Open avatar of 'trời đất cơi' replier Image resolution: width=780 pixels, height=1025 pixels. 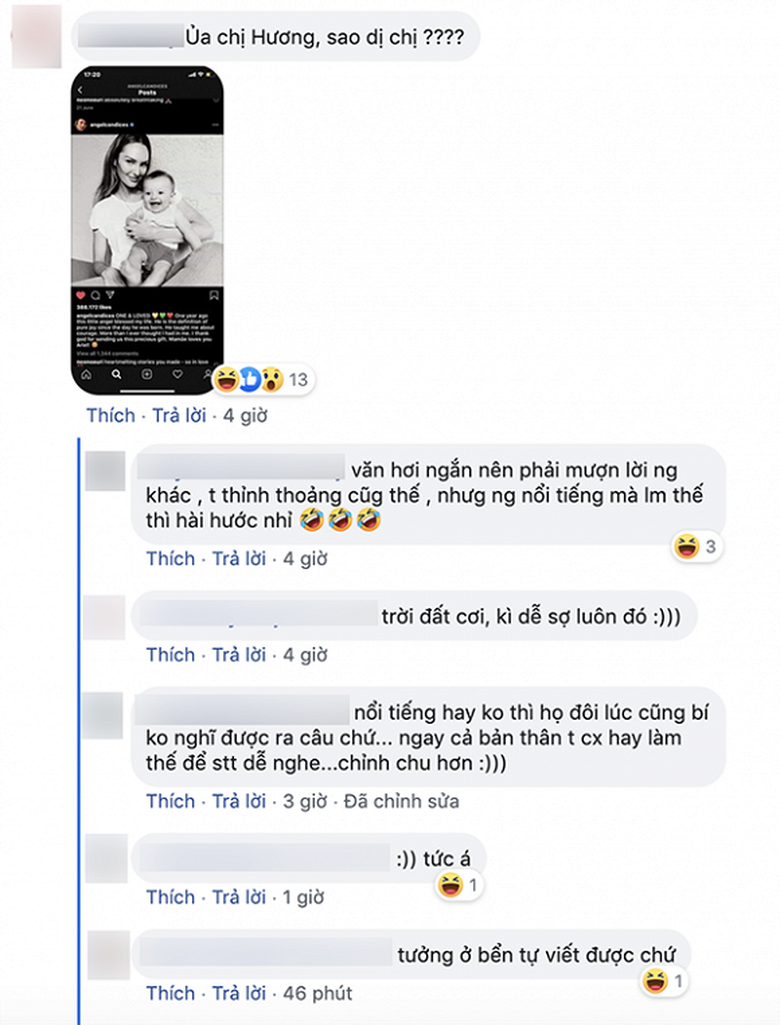click(105, 617)
